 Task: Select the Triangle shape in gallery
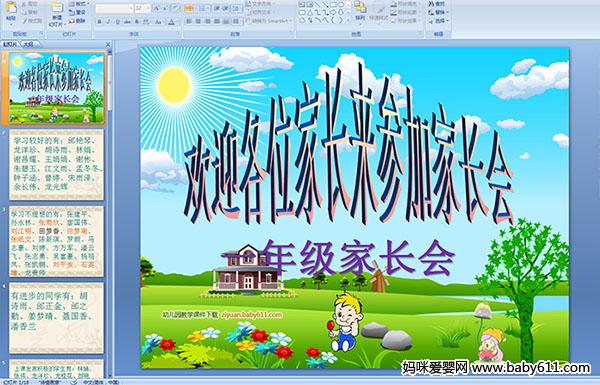310,13
